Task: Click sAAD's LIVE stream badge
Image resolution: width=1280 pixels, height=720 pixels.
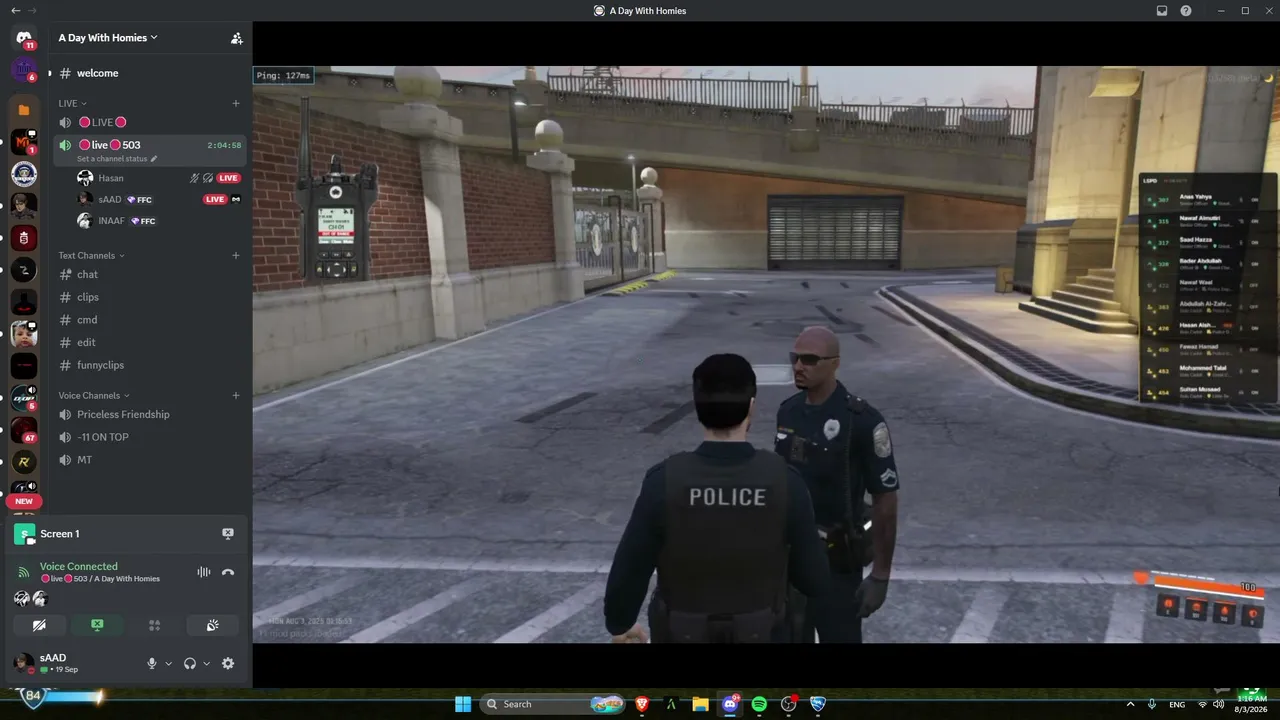Action: pyautogui.click(x=215, y=199)
